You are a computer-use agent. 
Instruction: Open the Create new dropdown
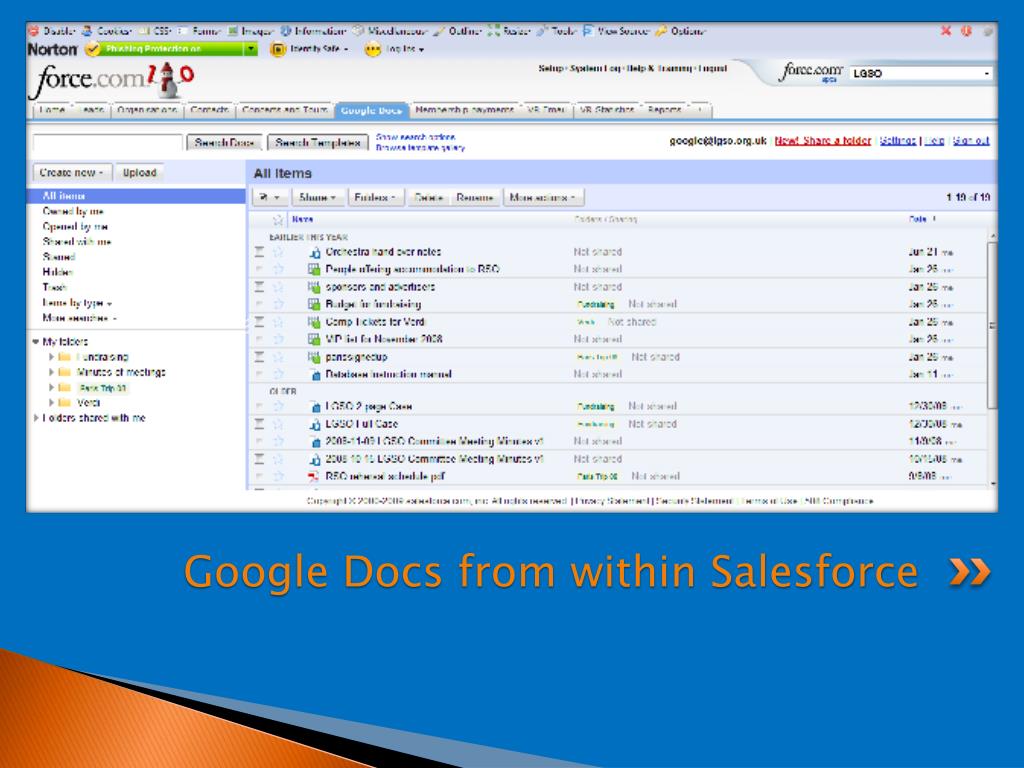[72, 172]
